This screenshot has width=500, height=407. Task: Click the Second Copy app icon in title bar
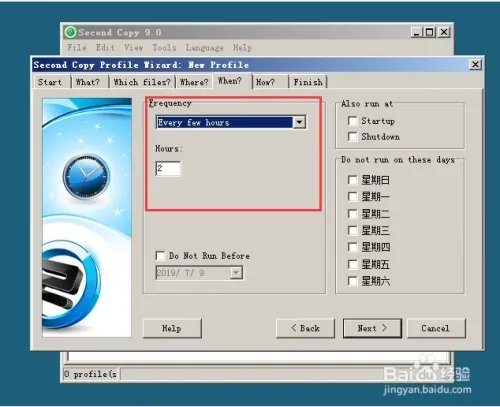[70, 32]
